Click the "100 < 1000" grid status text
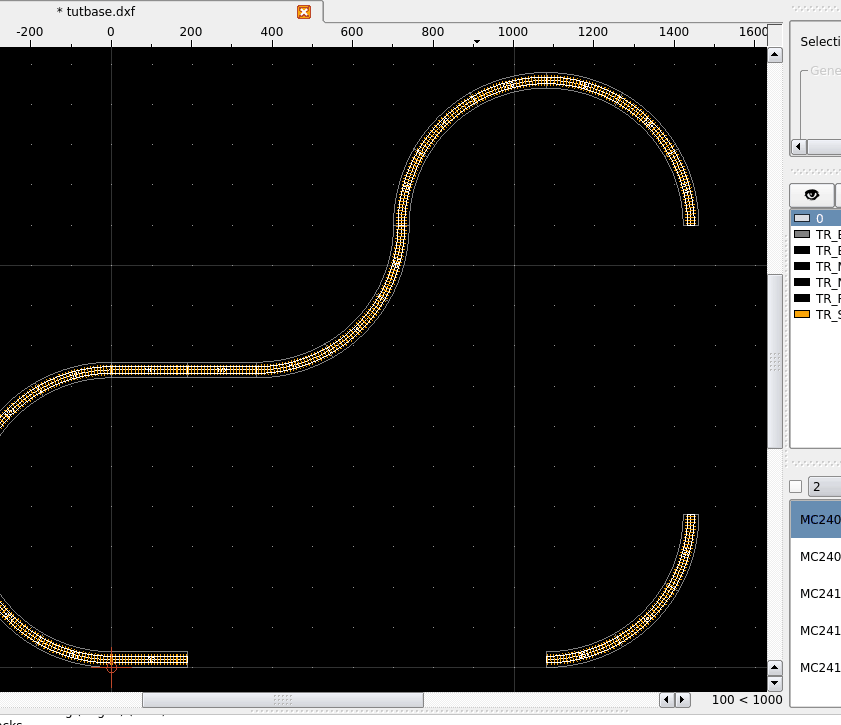The image size is (841, 725). tap(746, 700)
